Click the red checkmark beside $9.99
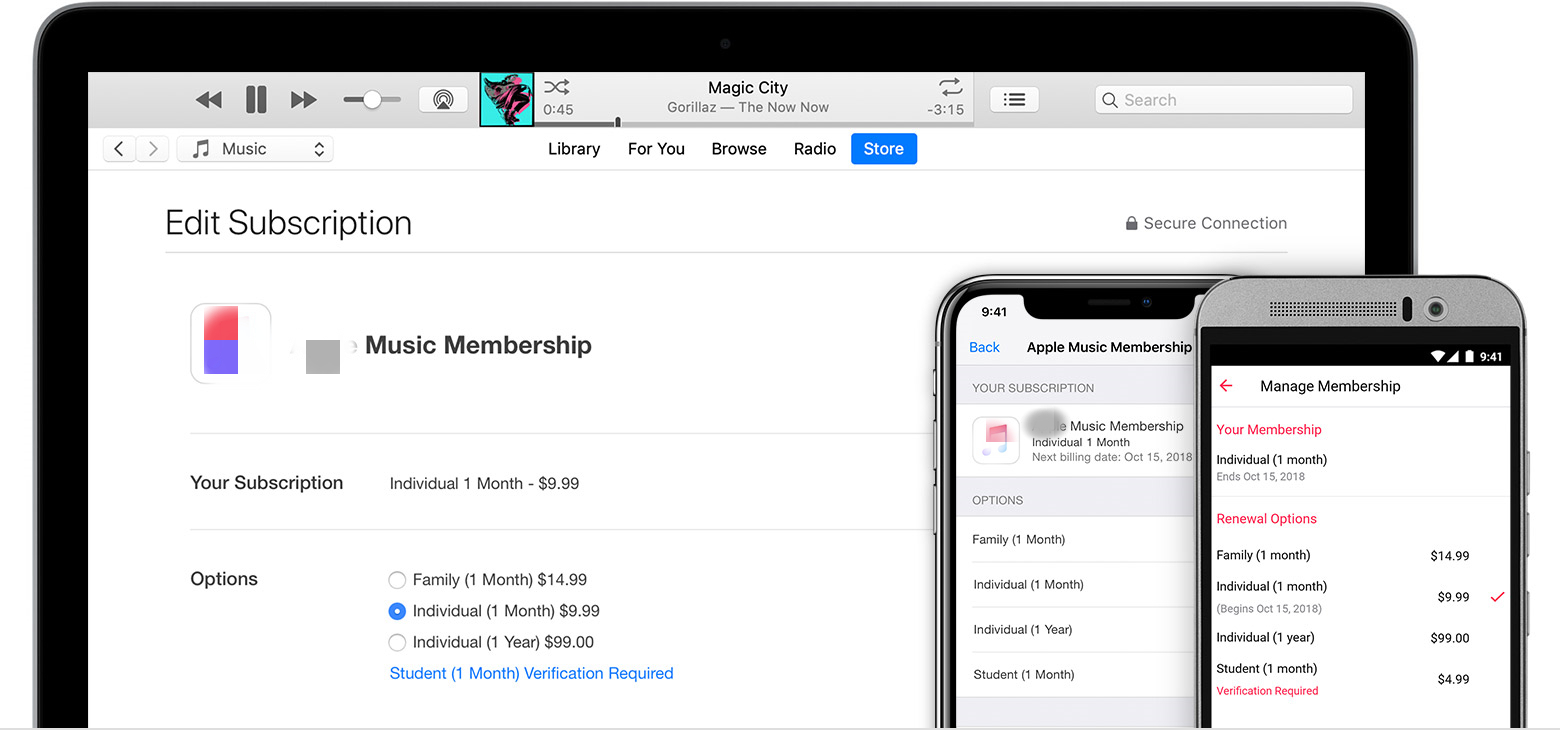 (1497, 597)
